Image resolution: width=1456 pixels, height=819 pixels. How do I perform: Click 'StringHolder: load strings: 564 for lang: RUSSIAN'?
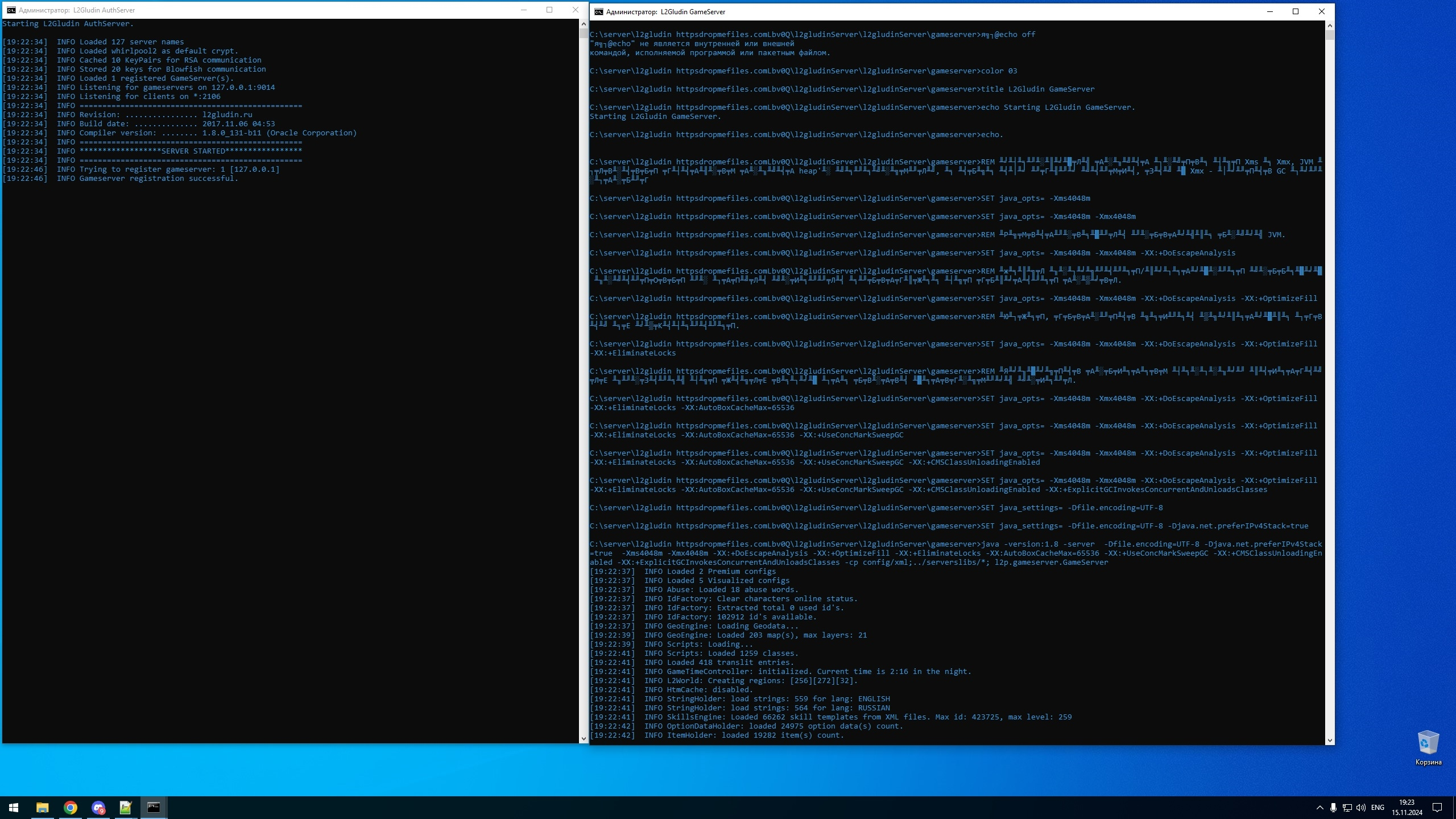(x=740, y=708)
